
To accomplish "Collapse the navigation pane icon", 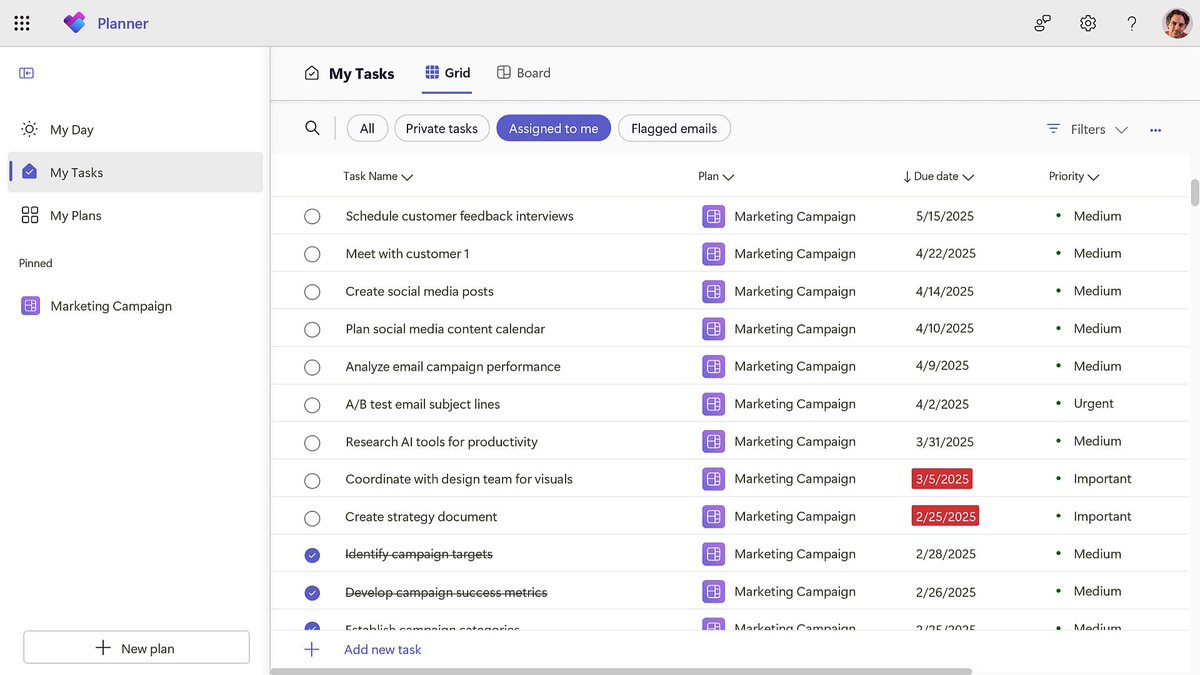I will point(27,73).
